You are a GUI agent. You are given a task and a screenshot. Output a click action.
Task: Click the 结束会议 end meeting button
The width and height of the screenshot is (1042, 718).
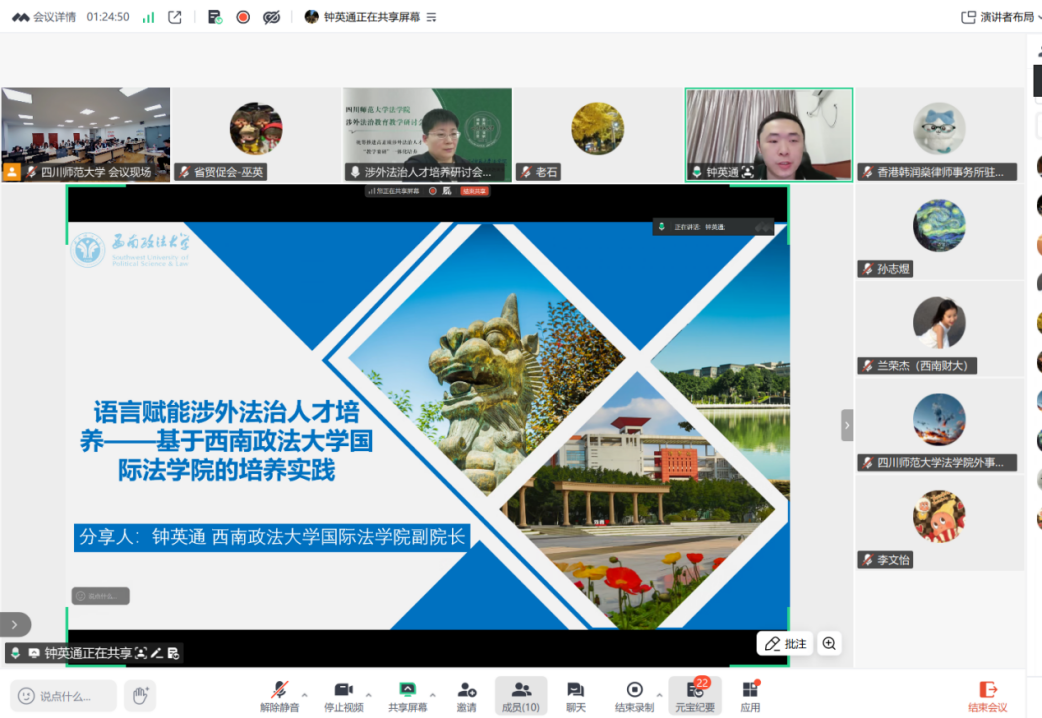point(987,695)
